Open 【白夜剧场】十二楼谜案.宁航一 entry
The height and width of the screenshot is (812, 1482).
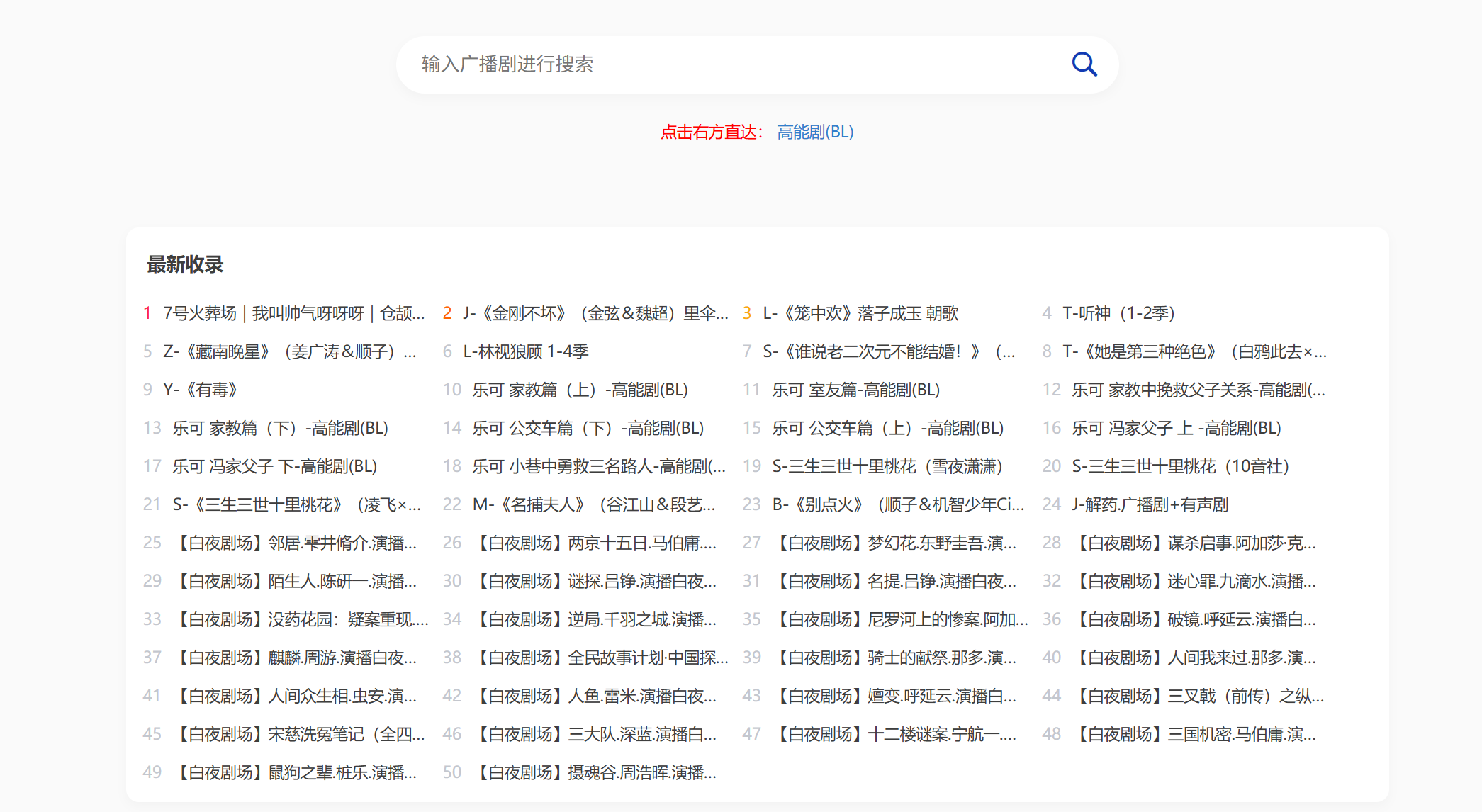894,734
